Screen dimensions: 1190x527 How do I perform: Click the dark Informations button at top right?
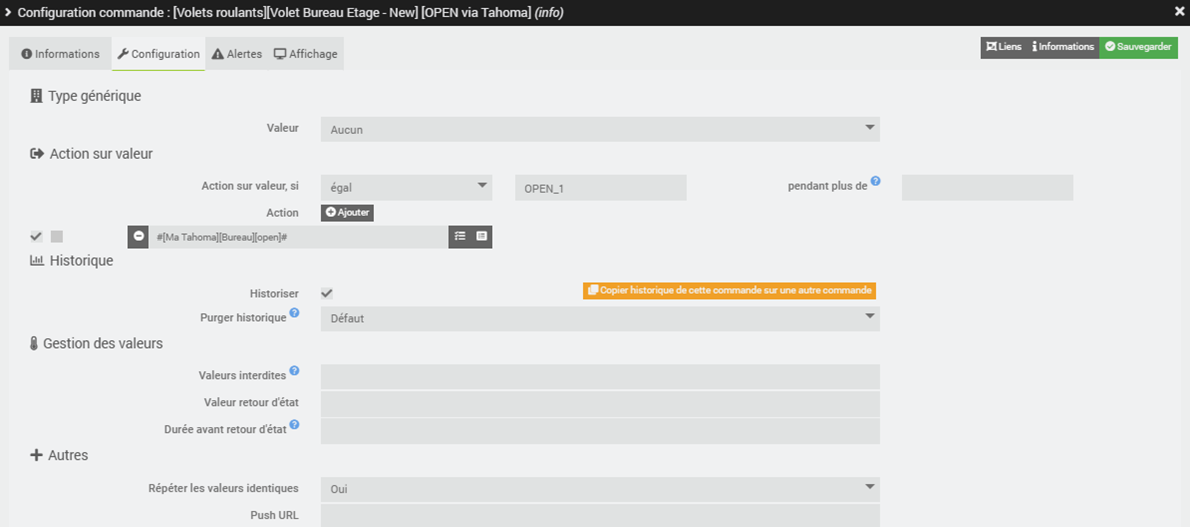point(1063,47)
